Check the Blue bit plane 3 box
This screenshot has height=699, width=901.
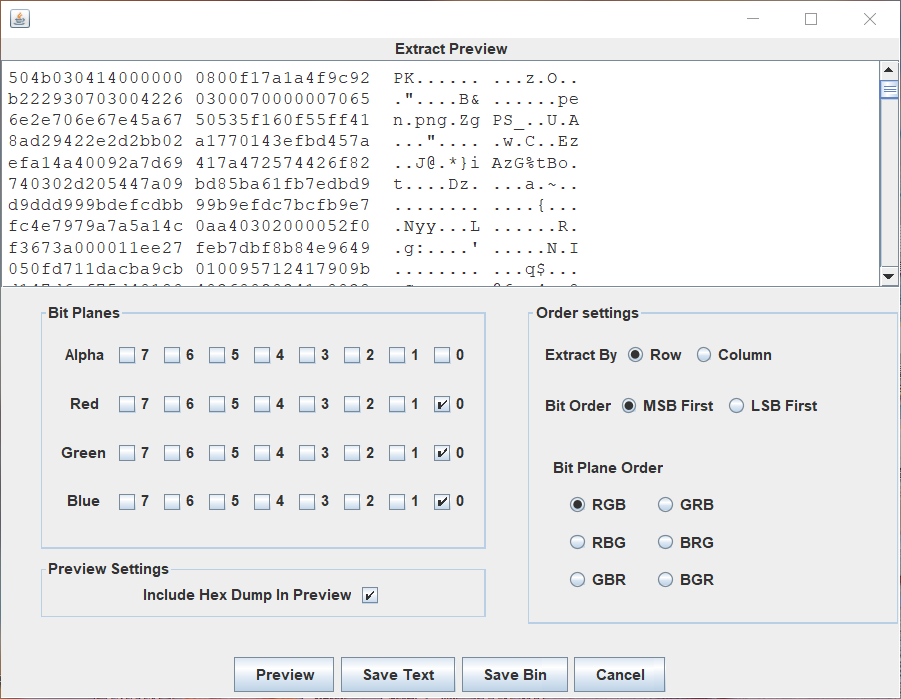(307, 501)
